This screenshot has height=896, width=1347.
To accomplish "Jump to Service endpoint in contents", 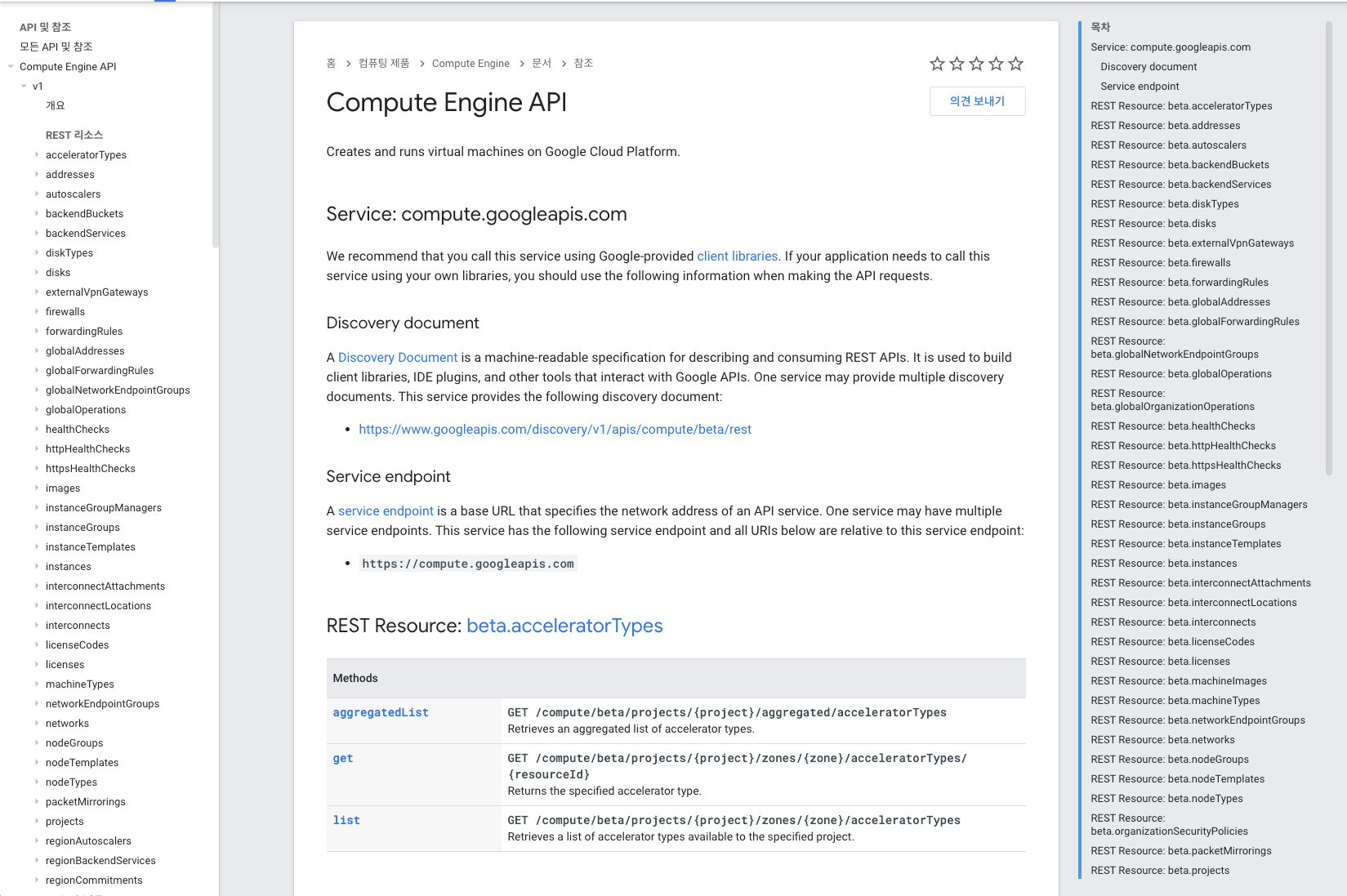I will click(x=1140, y=87).
